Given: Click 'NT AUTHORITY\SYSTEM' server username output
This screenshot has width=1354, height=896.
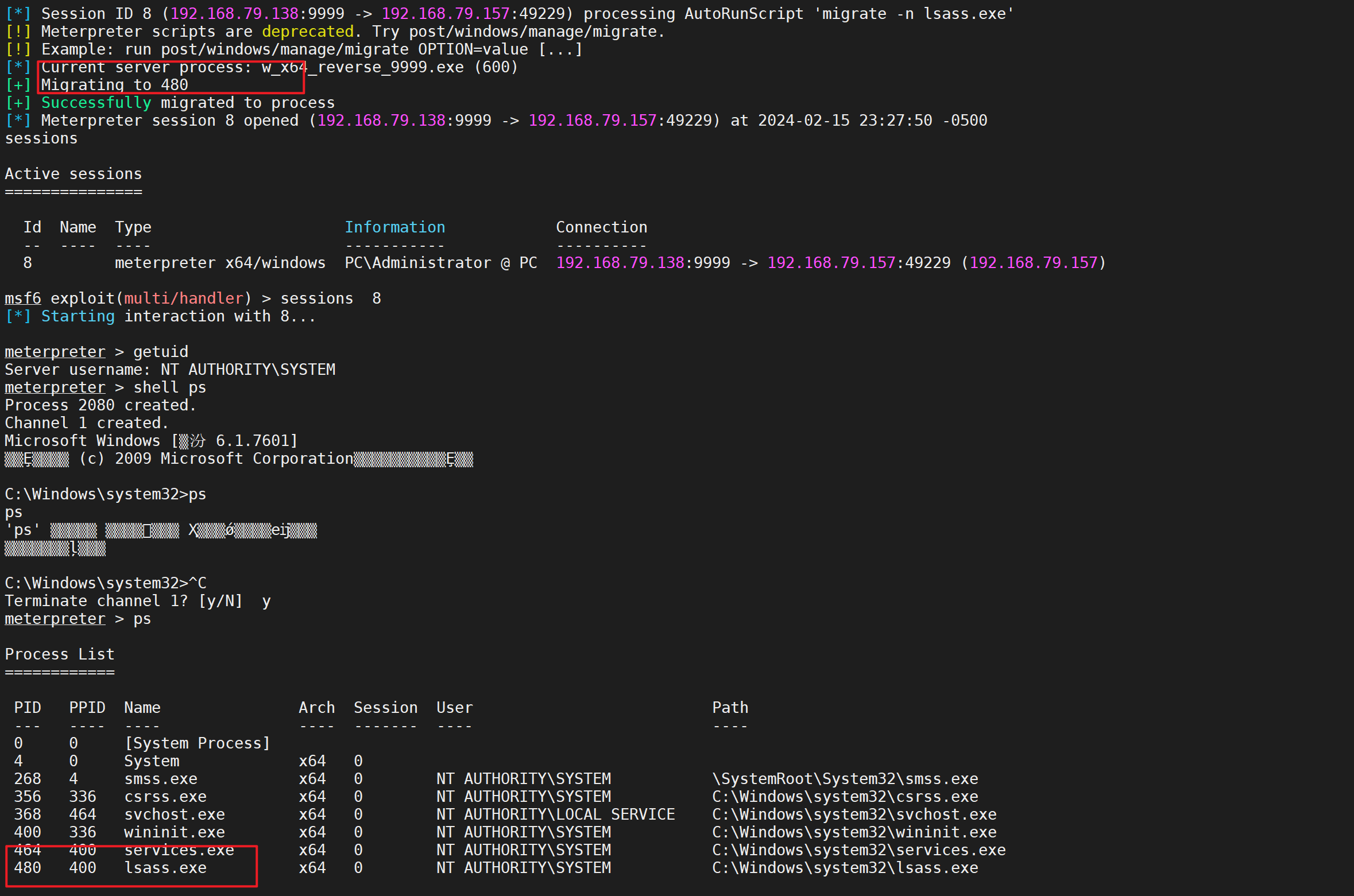Looking at the screenshot, I should [x=248, y=370].
